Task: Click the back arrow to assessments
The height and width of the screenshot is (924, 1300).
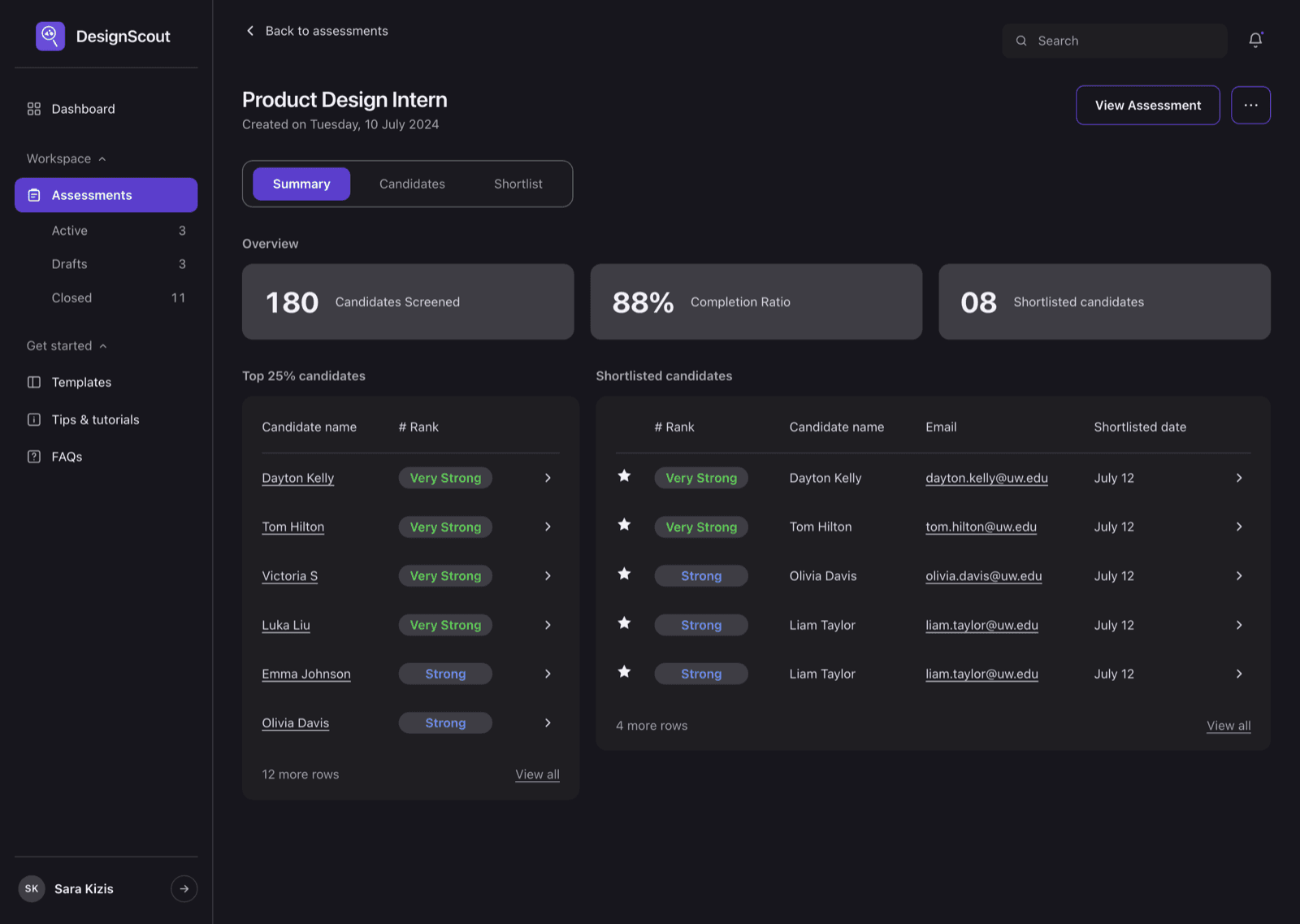Action: point(250,31)
